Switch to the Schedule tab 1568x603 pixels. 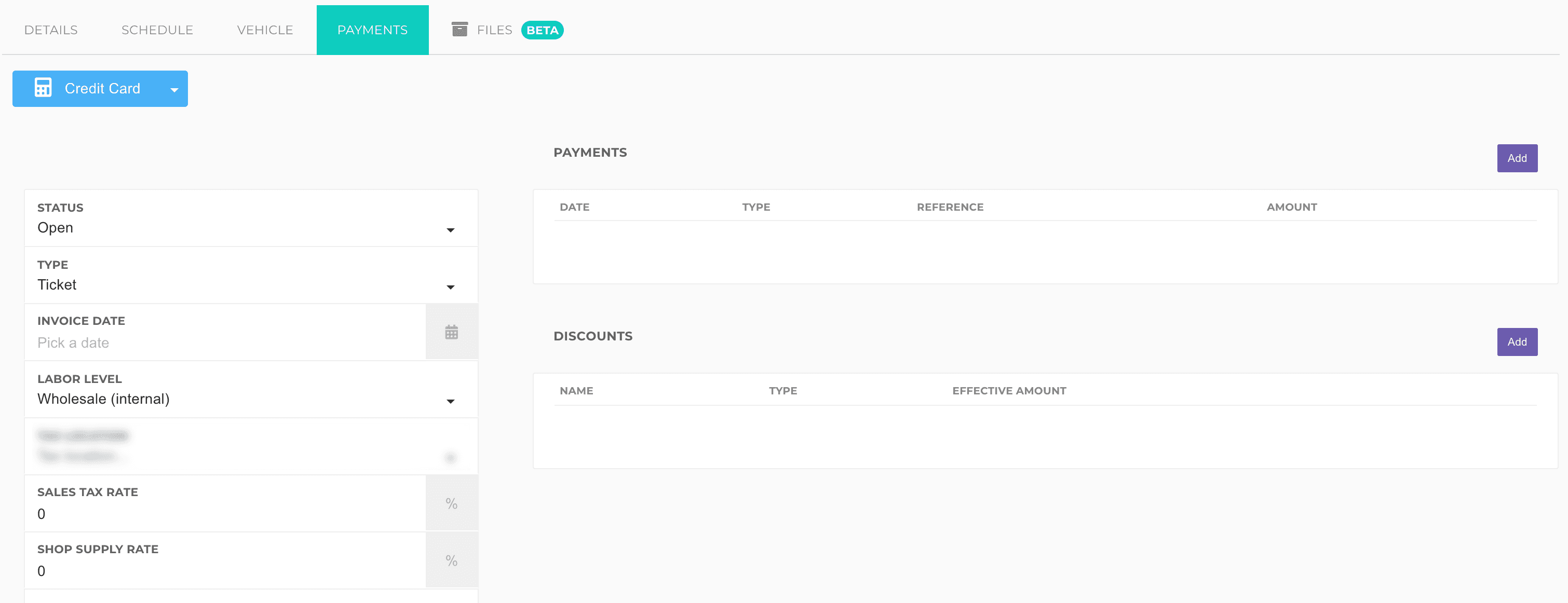tap(157, 30)
